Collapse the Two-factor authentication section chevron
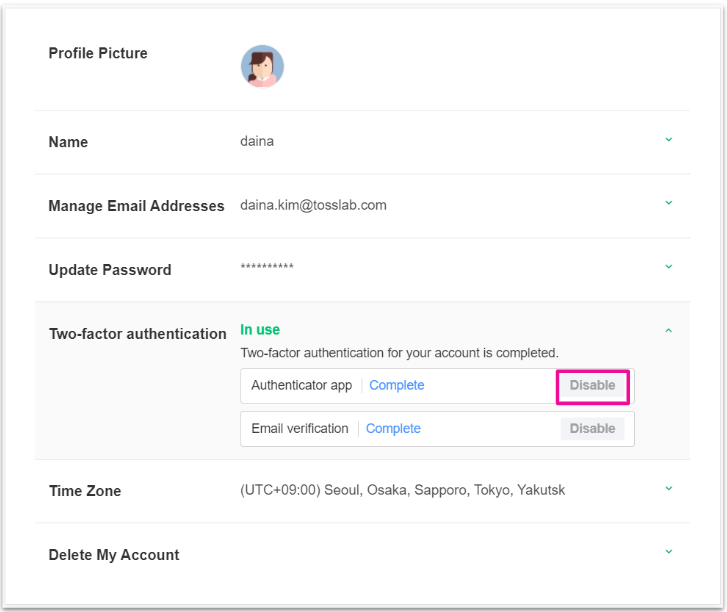The image size is (727, 612). pyautogui.click(x=669, y=330)
